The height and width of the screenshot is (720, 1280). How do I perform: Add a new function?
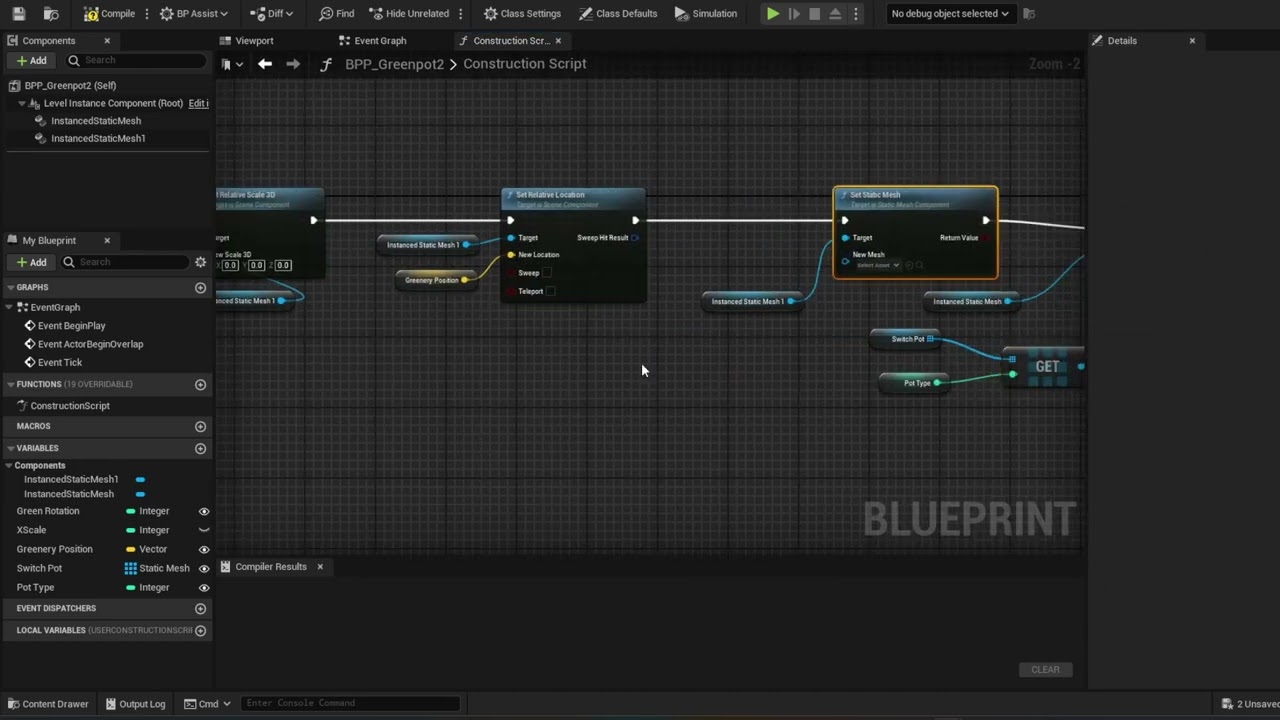coord(200,385)
